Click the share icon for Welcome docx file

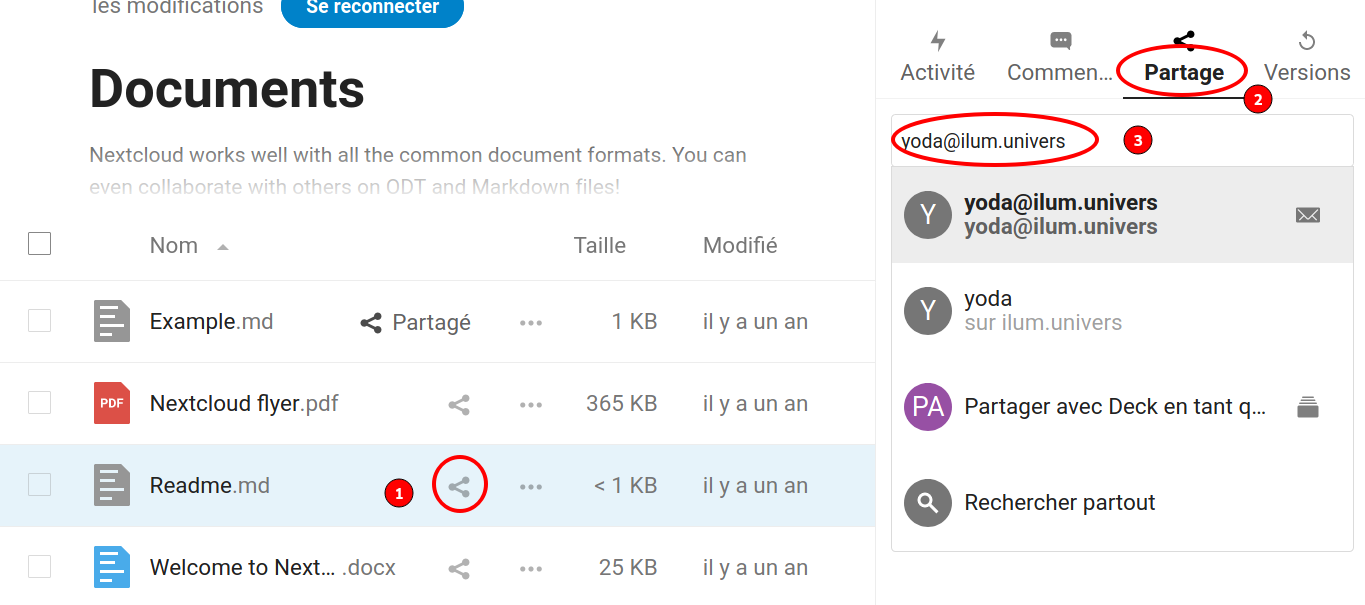coord(459,569)
